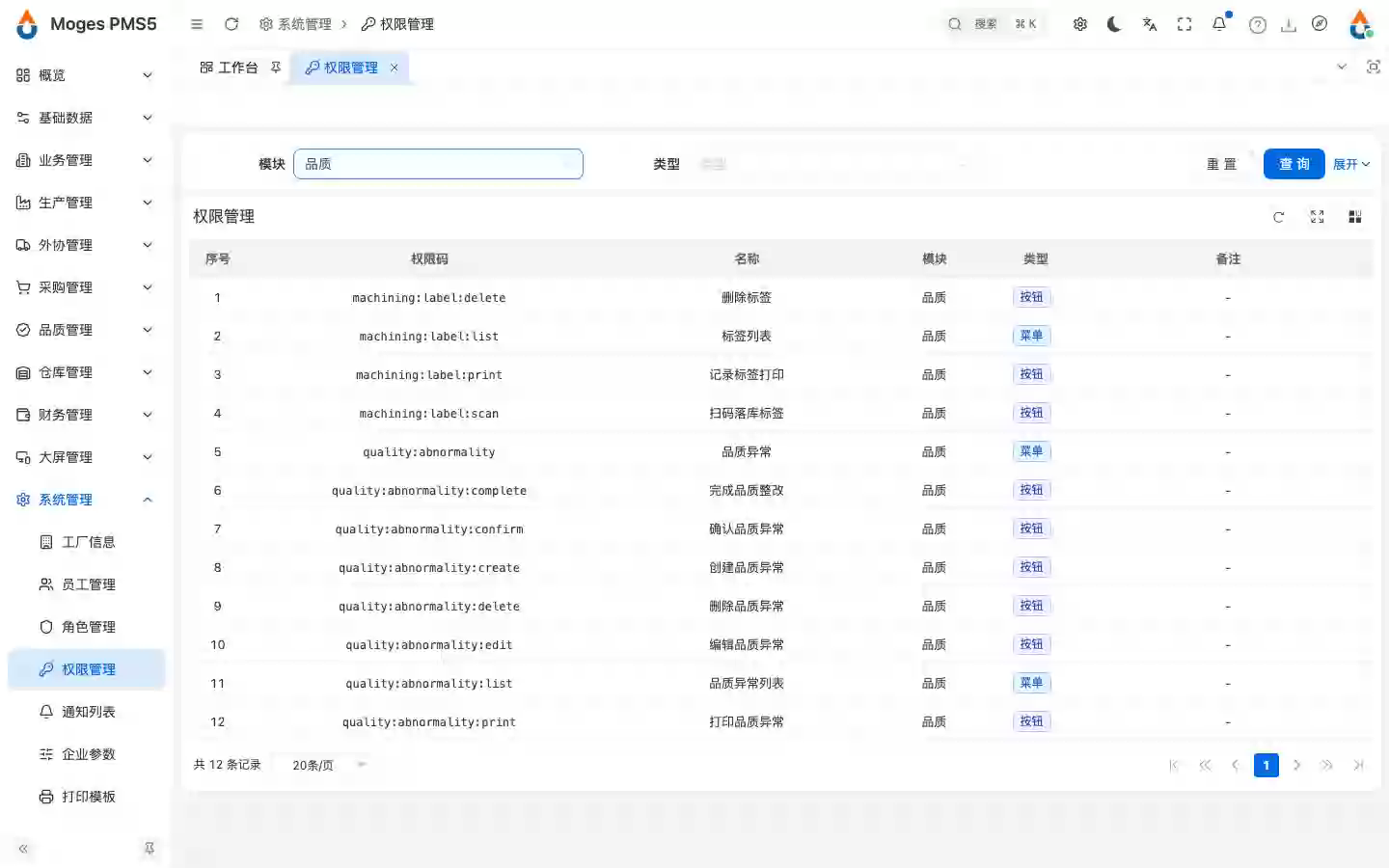
Task: Expand the 概览 menu
Action: 85,75
